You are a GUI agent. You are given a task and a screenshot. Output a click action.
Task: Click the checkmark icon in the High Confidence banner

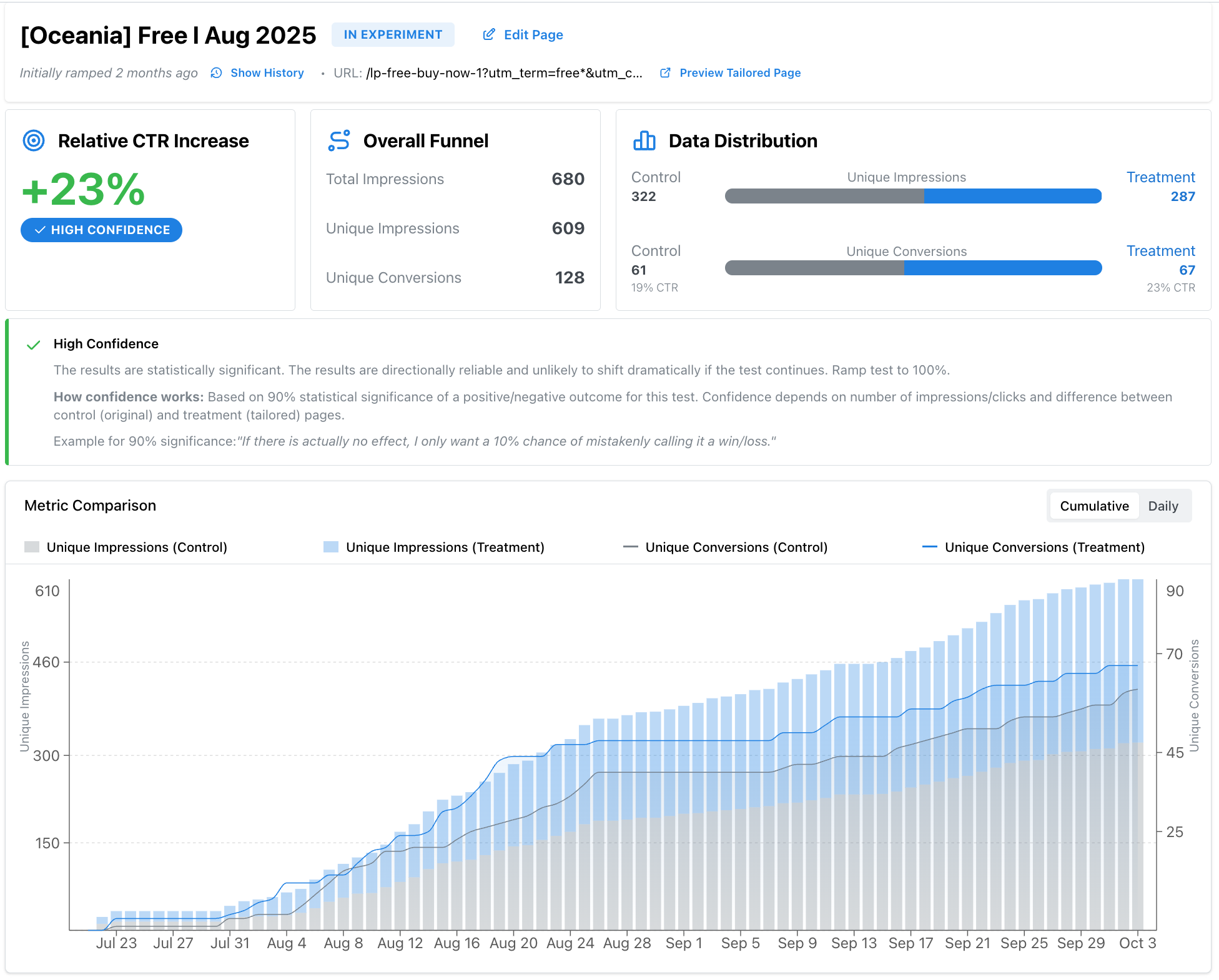(34, 344)
